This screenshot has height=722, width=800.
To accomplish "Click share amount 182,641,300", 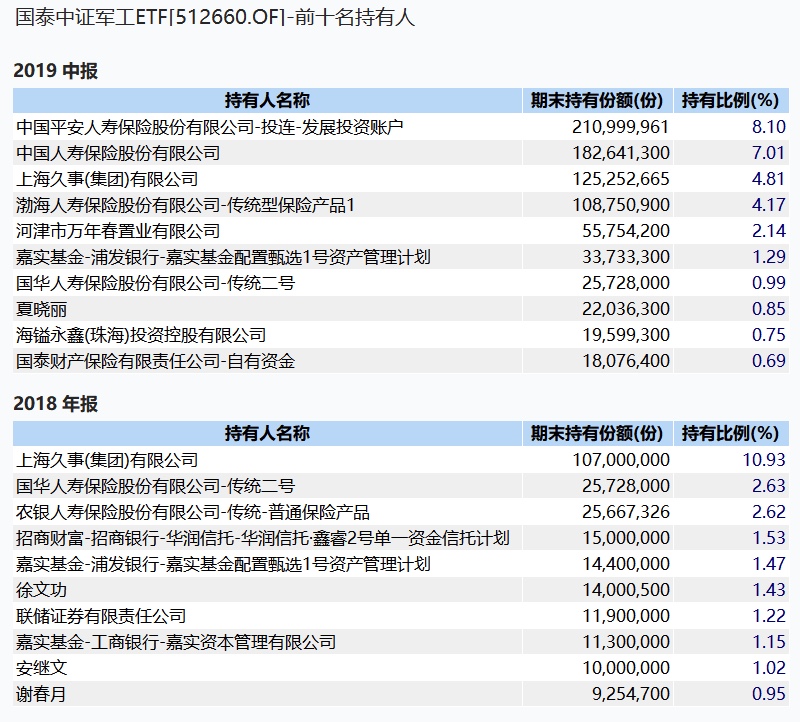I will point(620,153).
